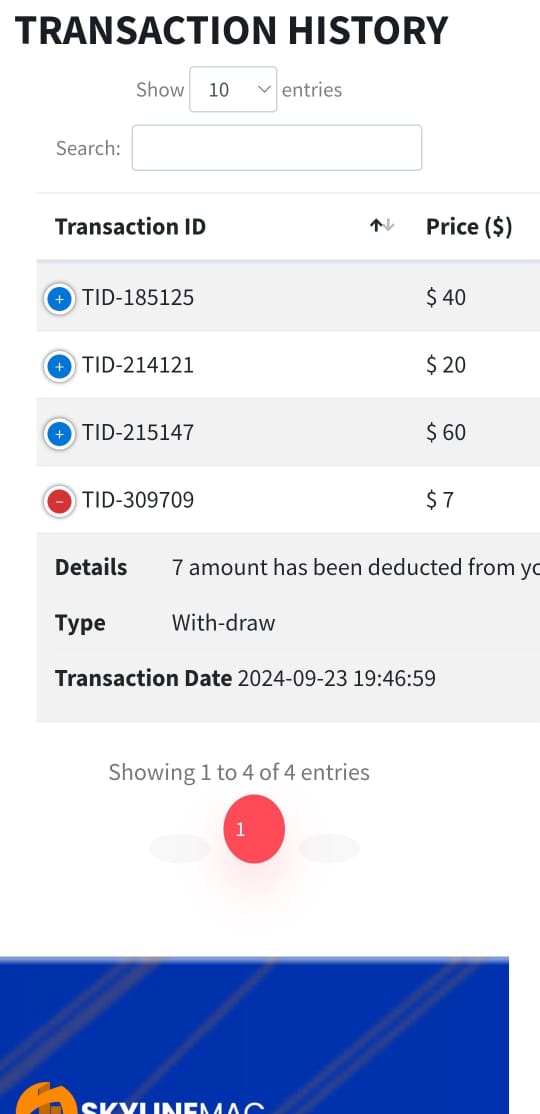Screen dimensions: 540x1114
Task: Sort by the Transaction ID column arrows
Action: pyautogui.click(x=382, y=226)
